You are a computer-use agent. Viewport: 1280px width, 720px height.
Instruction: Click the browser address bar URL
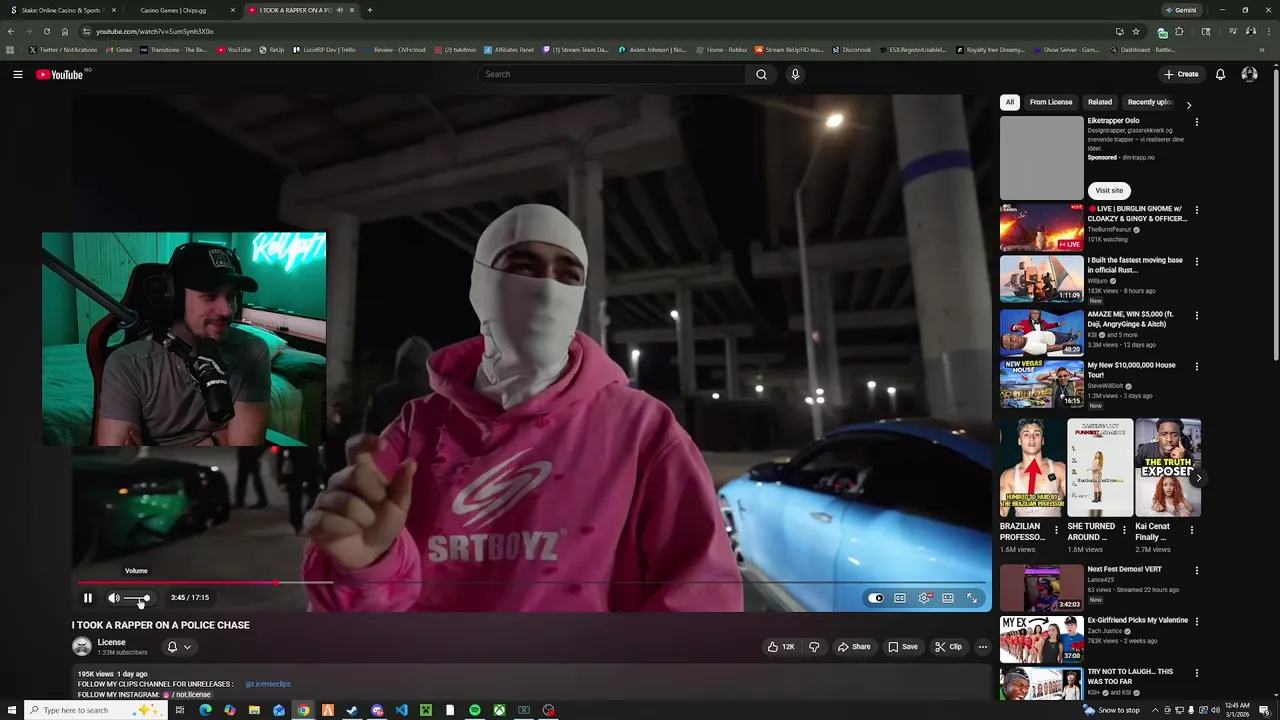coord(155,31)
